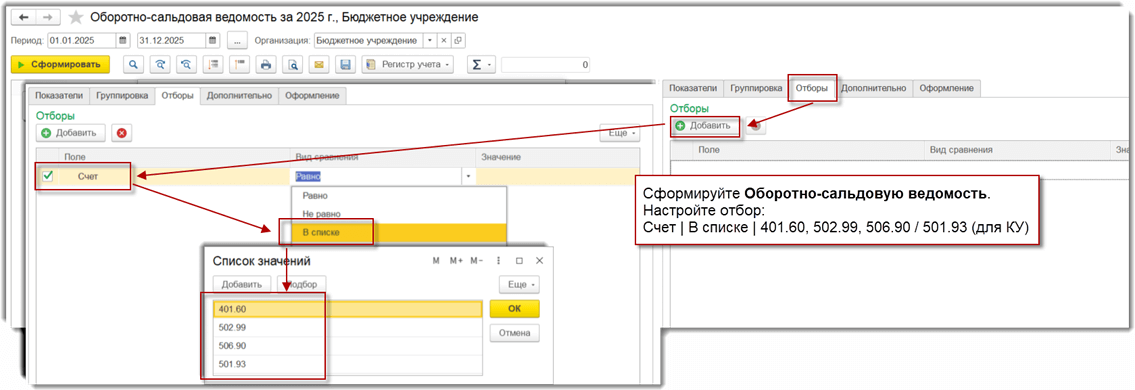Go forward with the right arrow button

click(x=47, y=17)
